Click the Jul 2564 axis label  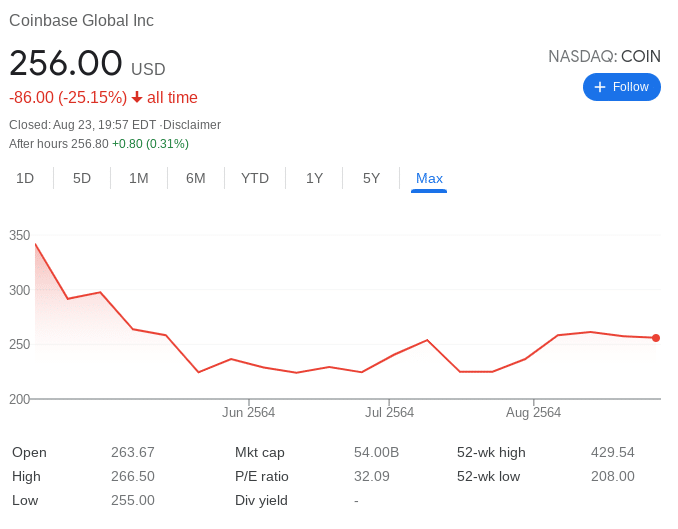click(x=389, y=412)
